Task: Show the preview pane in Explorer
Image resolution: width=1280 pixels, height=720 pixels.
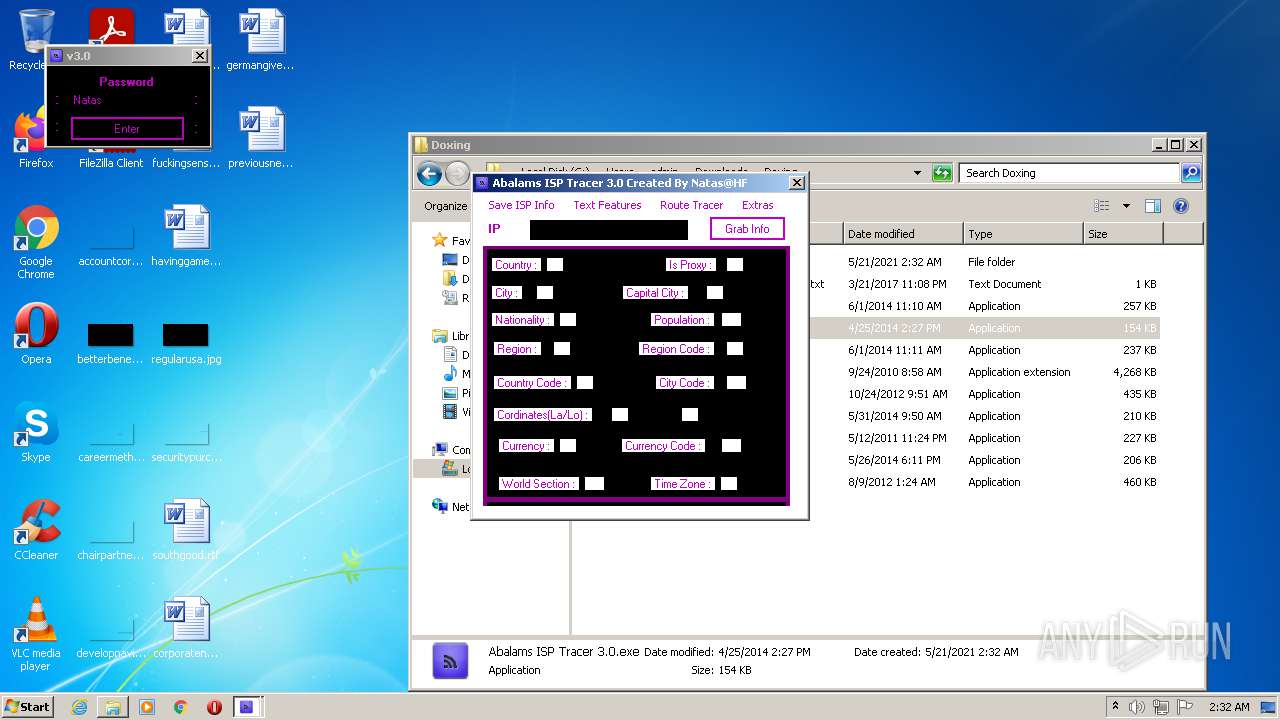Action: tap(1152, 206)
